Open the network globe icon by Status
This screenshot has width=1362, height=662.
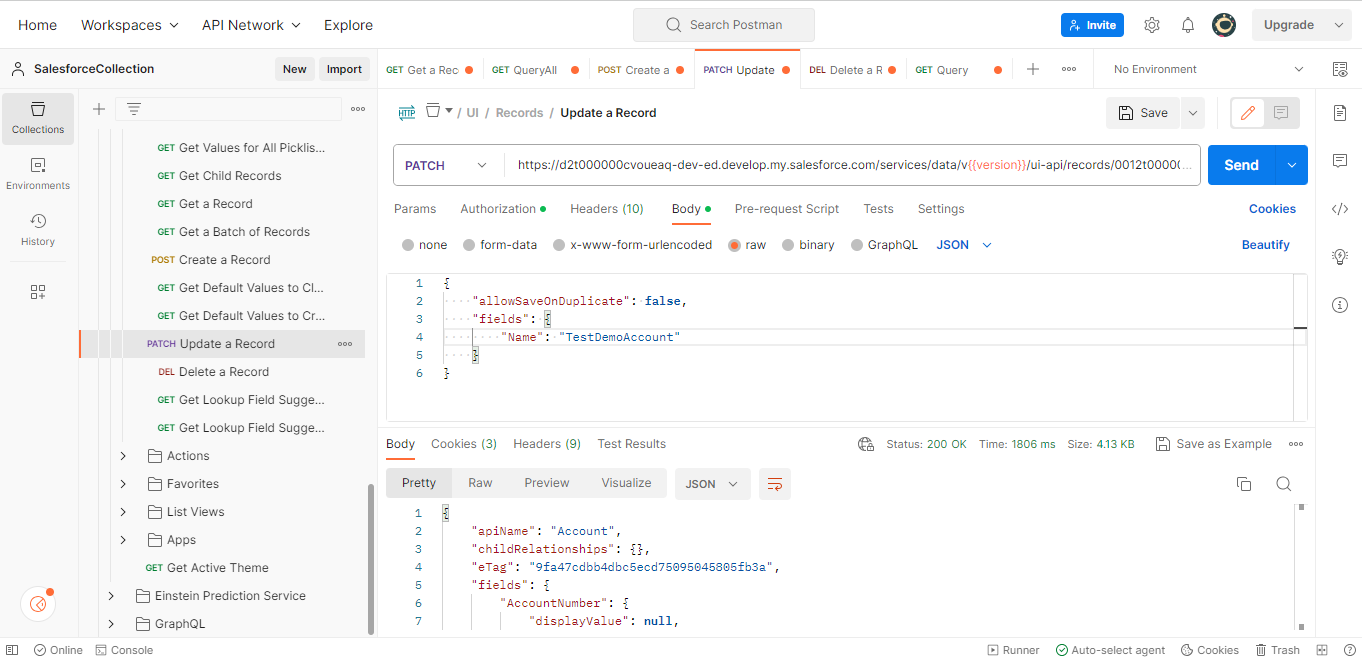pyautogui.click(x=866, y=444)
